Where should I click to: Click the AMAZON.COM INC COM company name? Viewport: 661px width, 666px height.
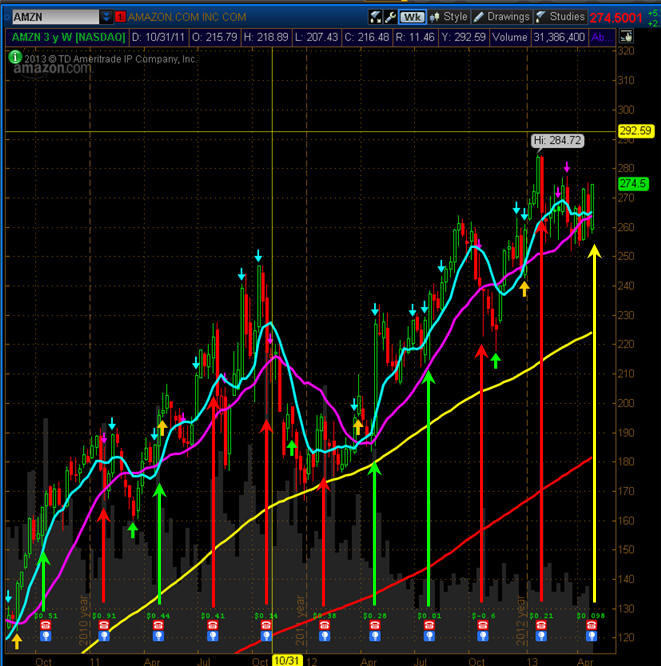pyautogui.click(x=187, y=17)
